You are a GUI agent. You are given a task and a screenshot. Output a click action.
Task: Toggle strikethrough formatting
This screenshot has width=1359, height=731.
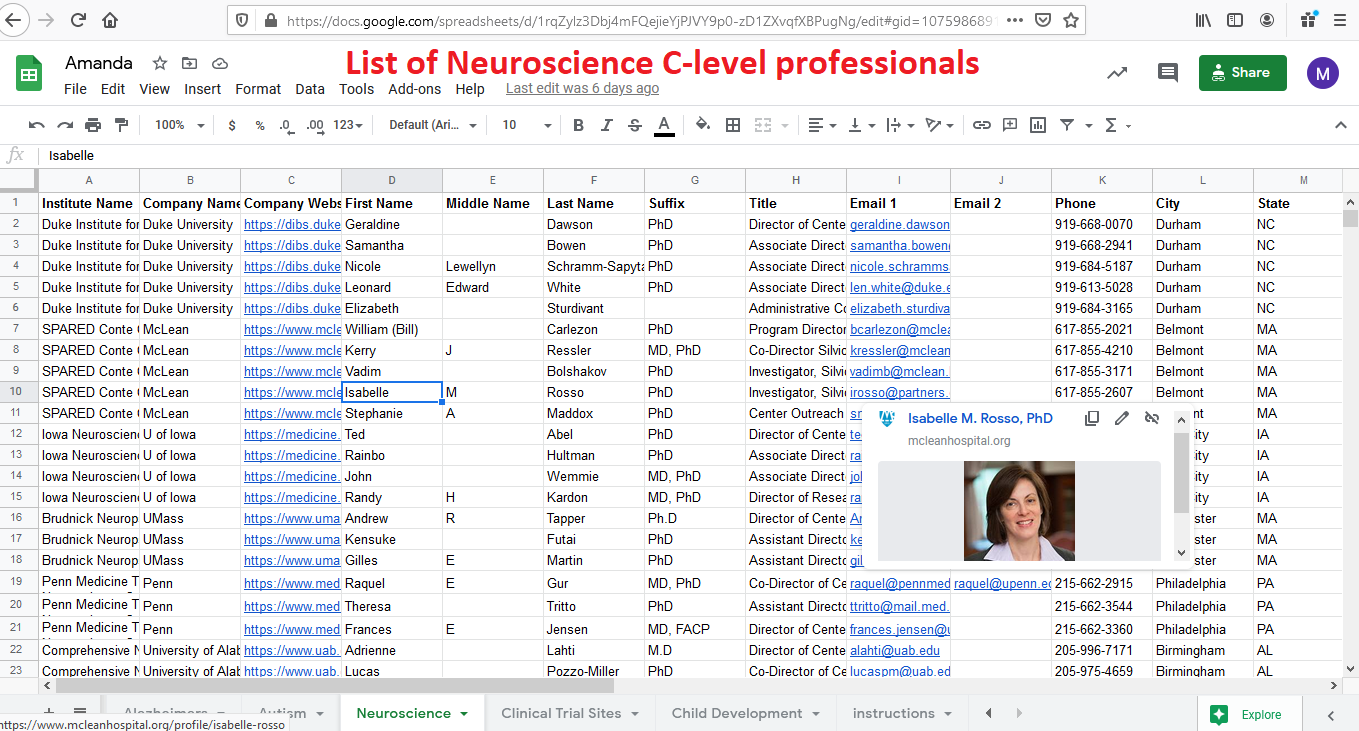tap(635, 125)
